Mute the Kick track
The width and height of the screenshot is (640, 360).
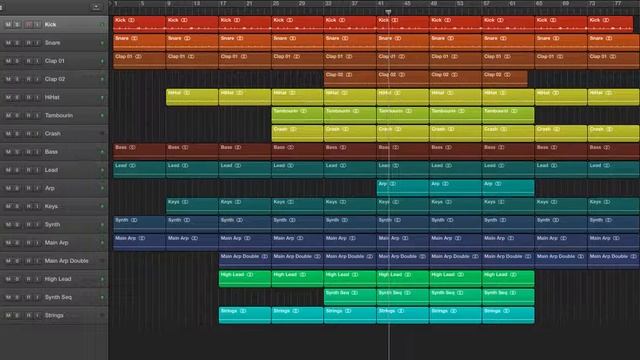coord(8,24)
